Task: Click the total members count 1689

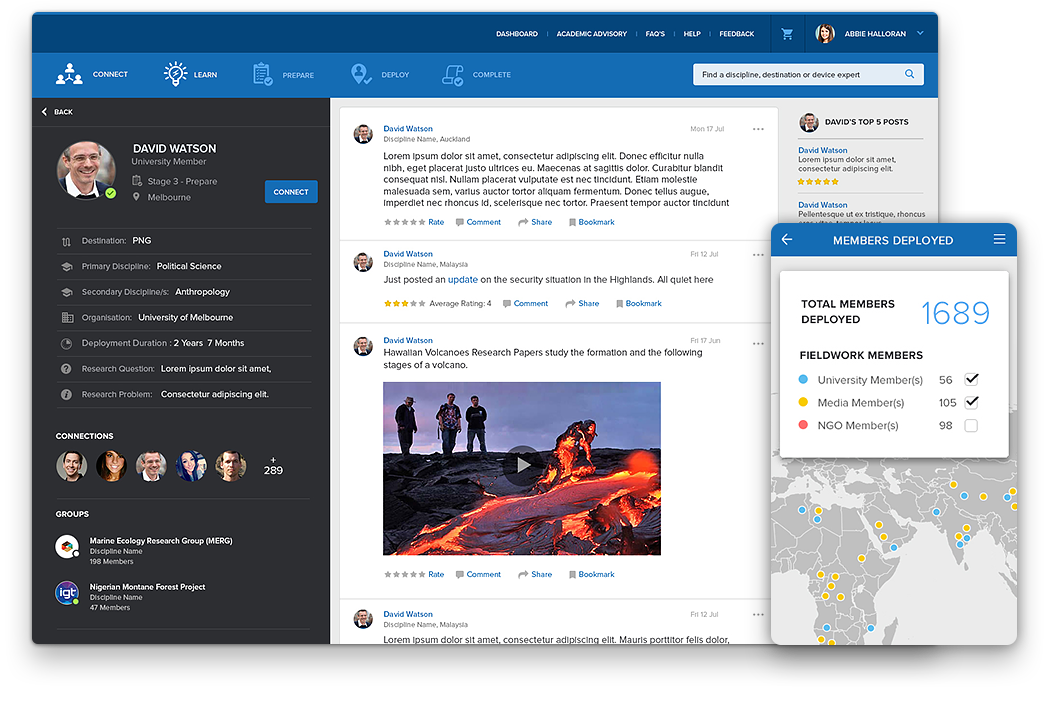Action: pos(955,313)
